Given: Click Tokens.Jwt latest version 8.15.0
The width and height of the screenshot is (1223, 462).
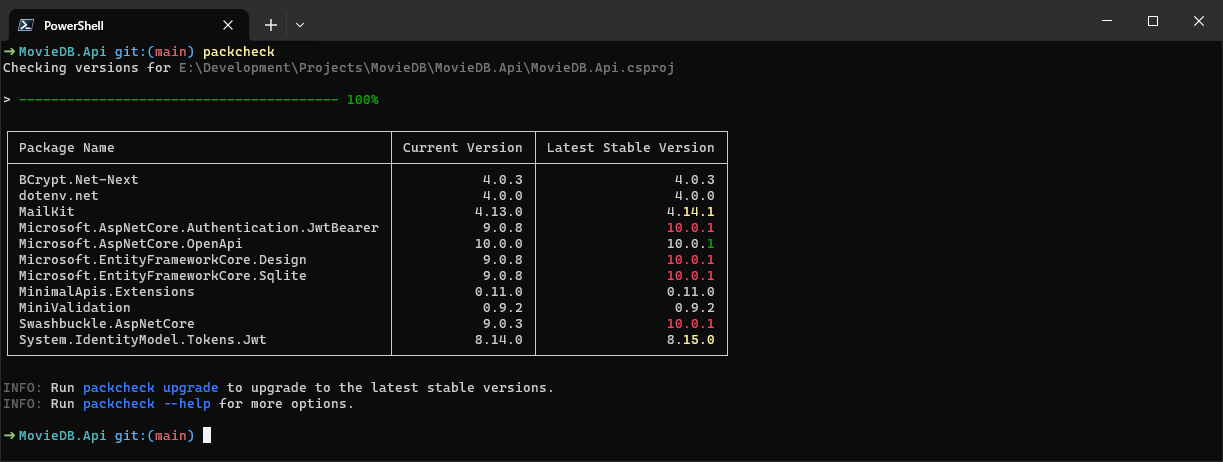Looking at the screenshot, I should pos(691,340).
